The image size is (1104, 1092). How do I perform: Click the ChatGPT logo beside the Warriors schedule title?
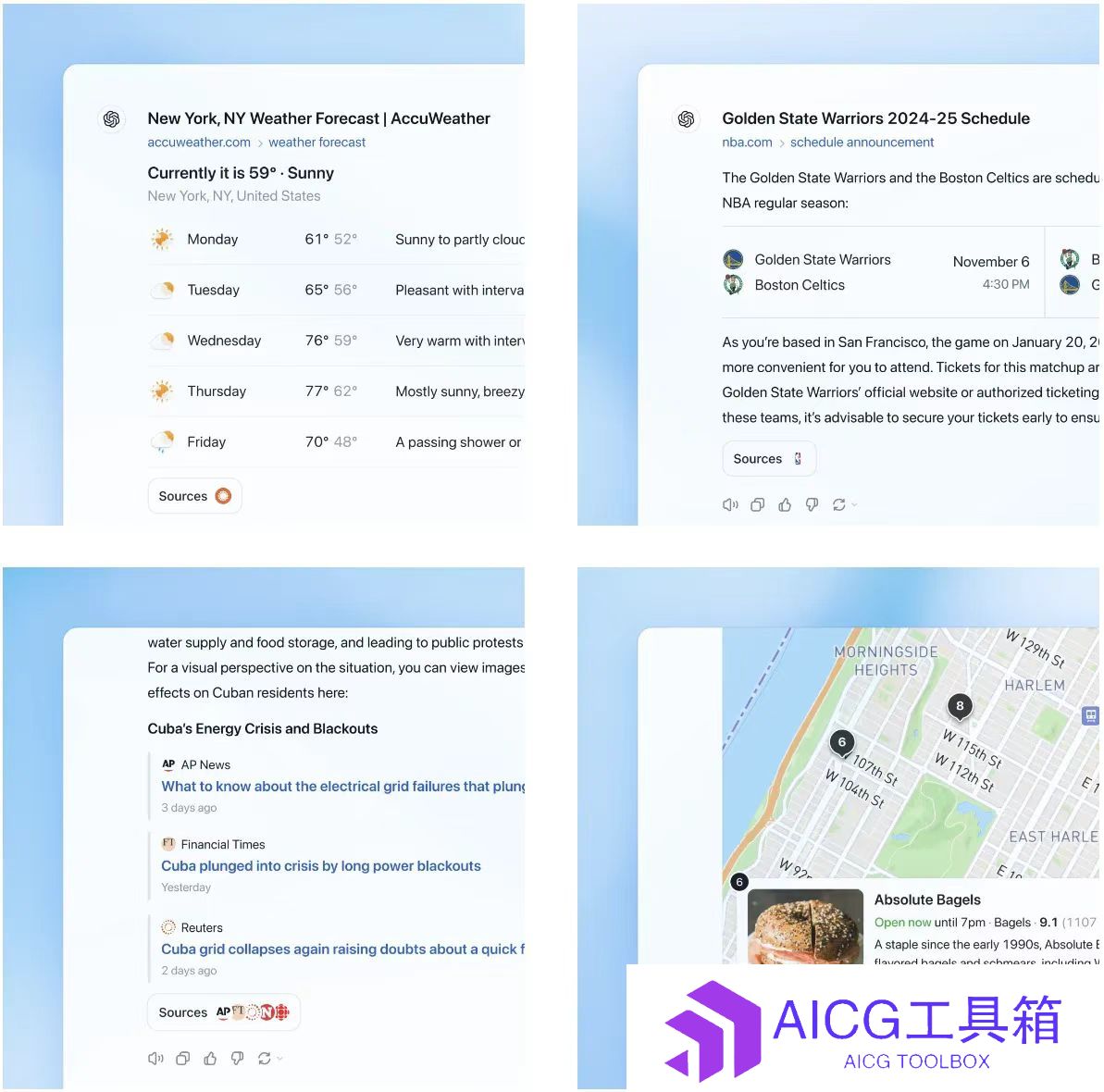tap(686, 119)
